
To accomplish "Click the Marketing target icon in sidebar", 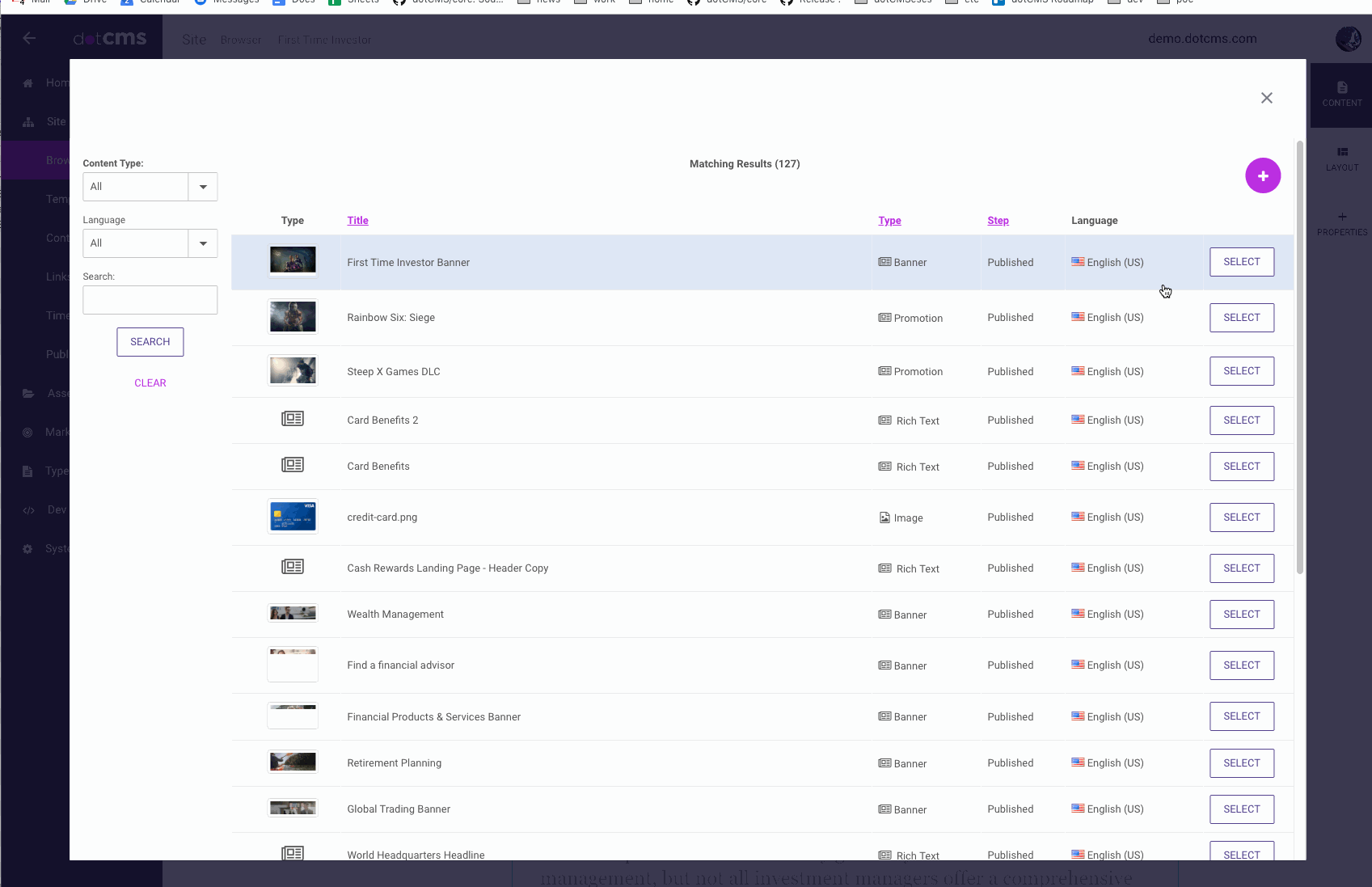I will pos(28,432).
